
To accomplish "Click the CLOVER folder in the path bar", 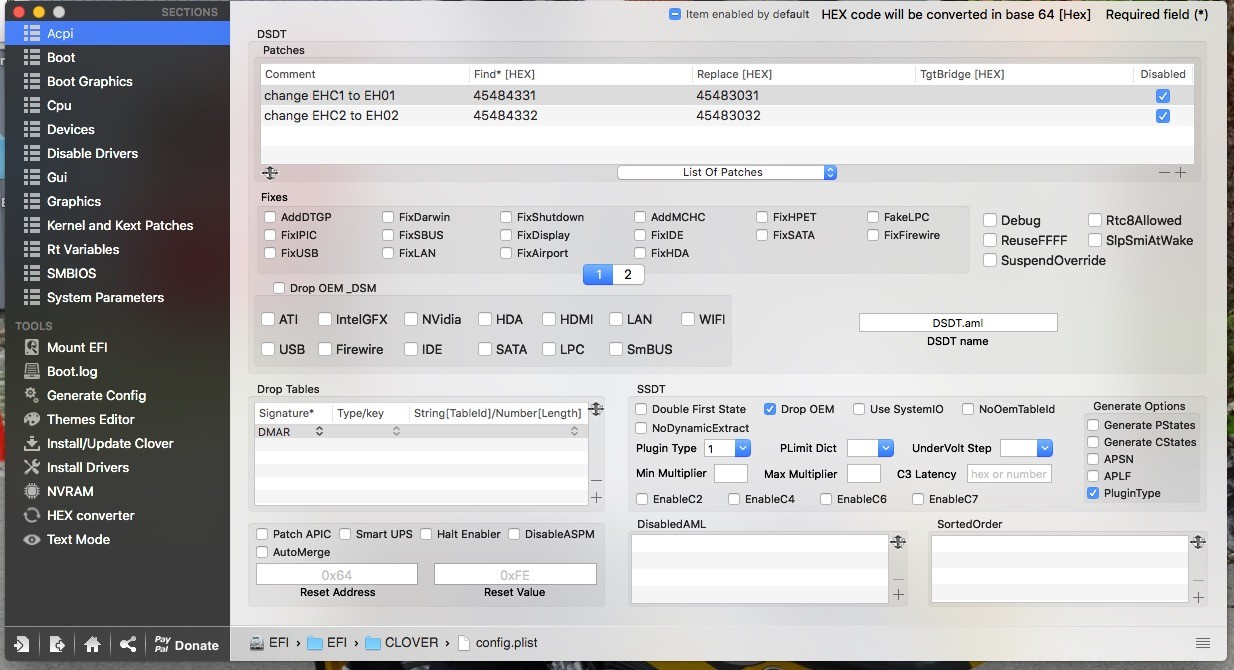I will 402,643.
